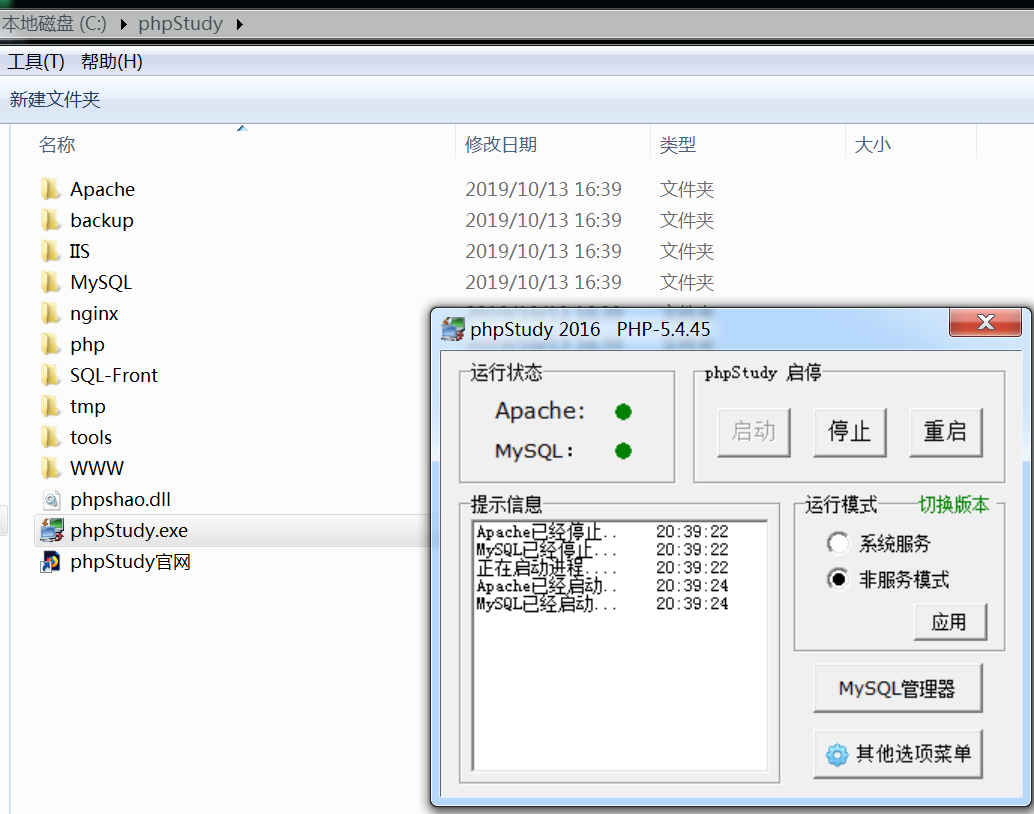Click the phpStudy官网 shortcut icon

[x=50, y=562]
